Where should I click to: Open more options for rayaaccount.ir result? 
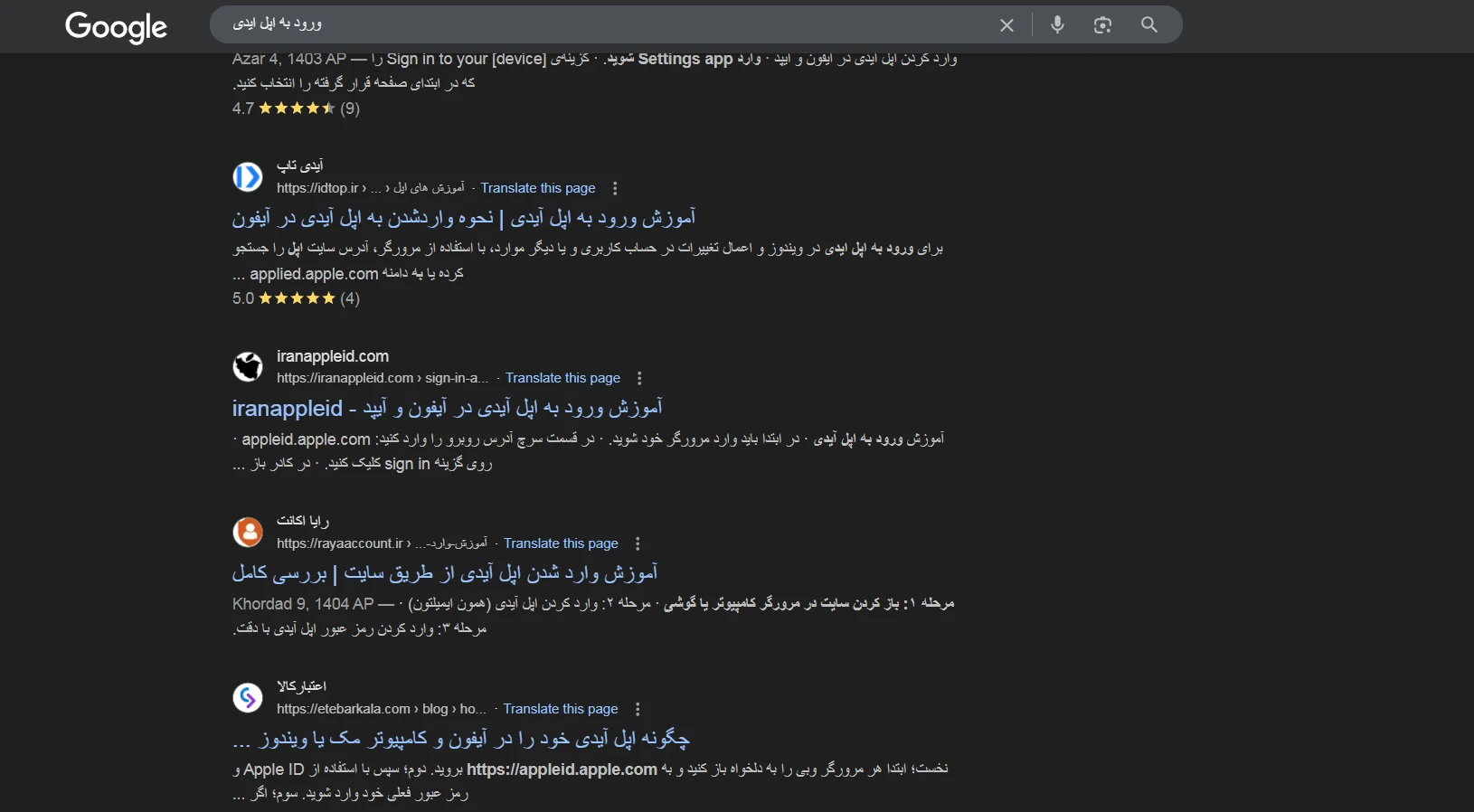click(x=638, y=543)
